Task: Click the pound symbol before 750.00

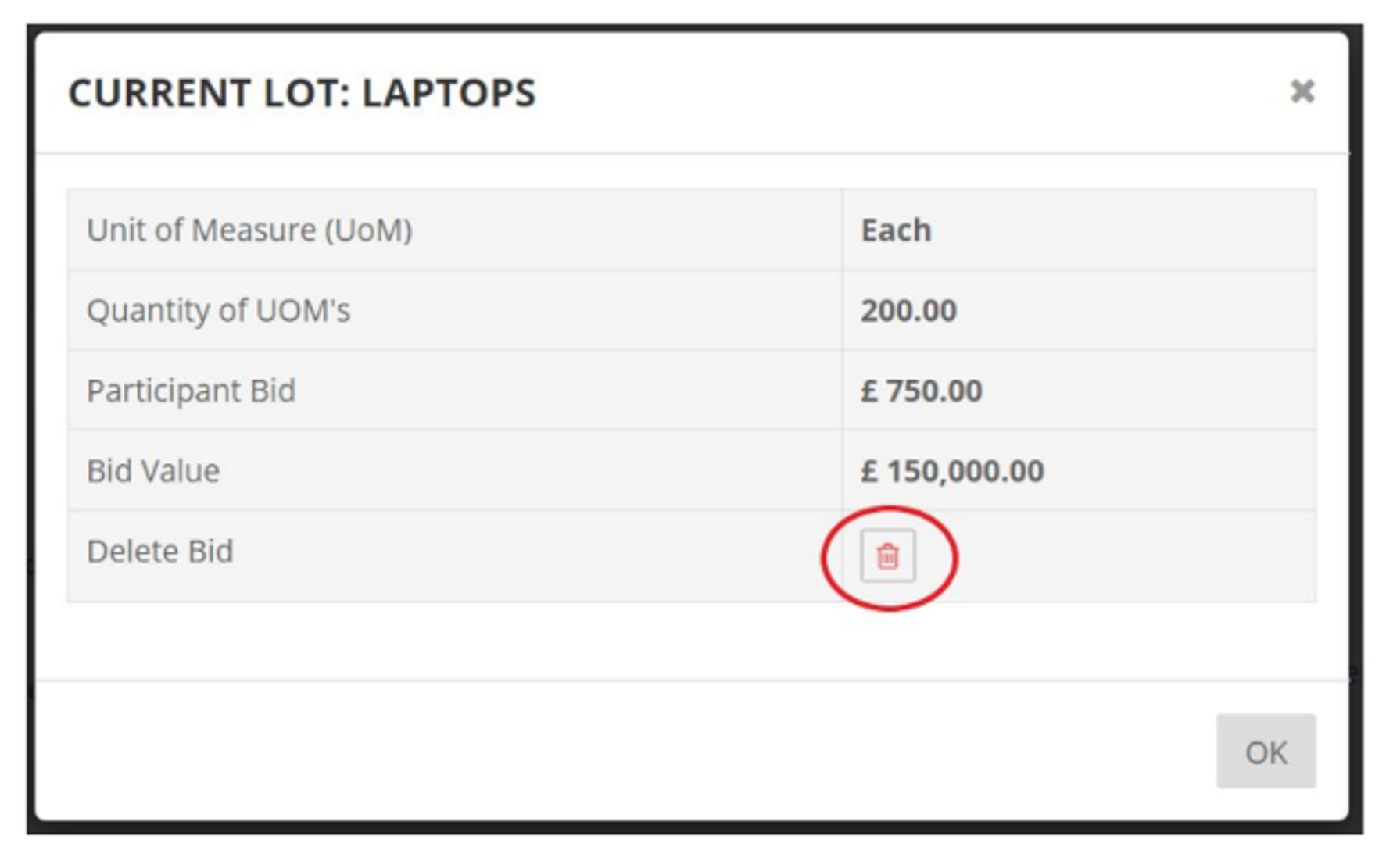Action: point(869,391)
